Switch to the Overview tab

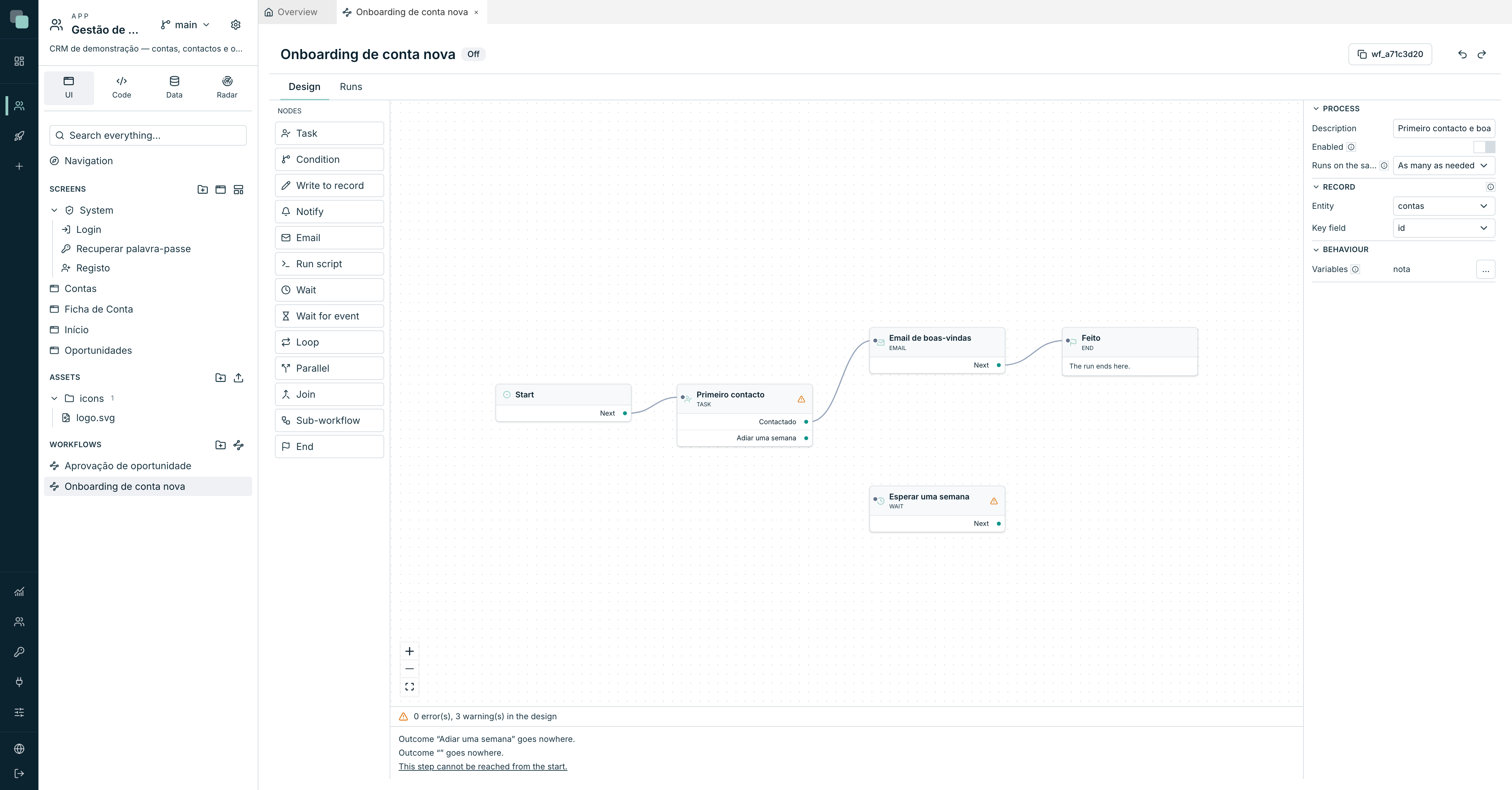(x=291, y=12)
